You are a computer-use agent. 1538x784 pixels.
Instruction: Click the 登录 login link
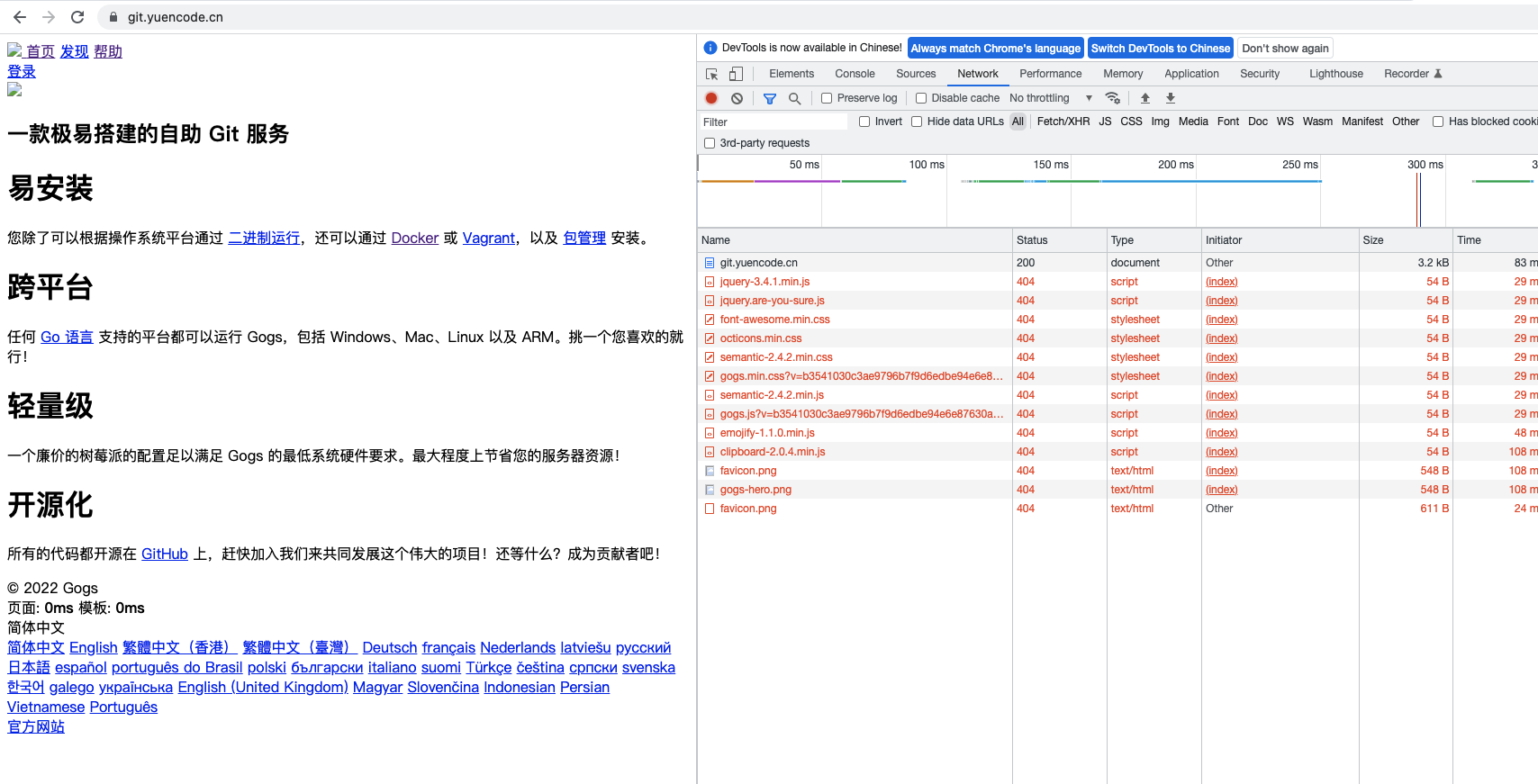tap(22, 71)
